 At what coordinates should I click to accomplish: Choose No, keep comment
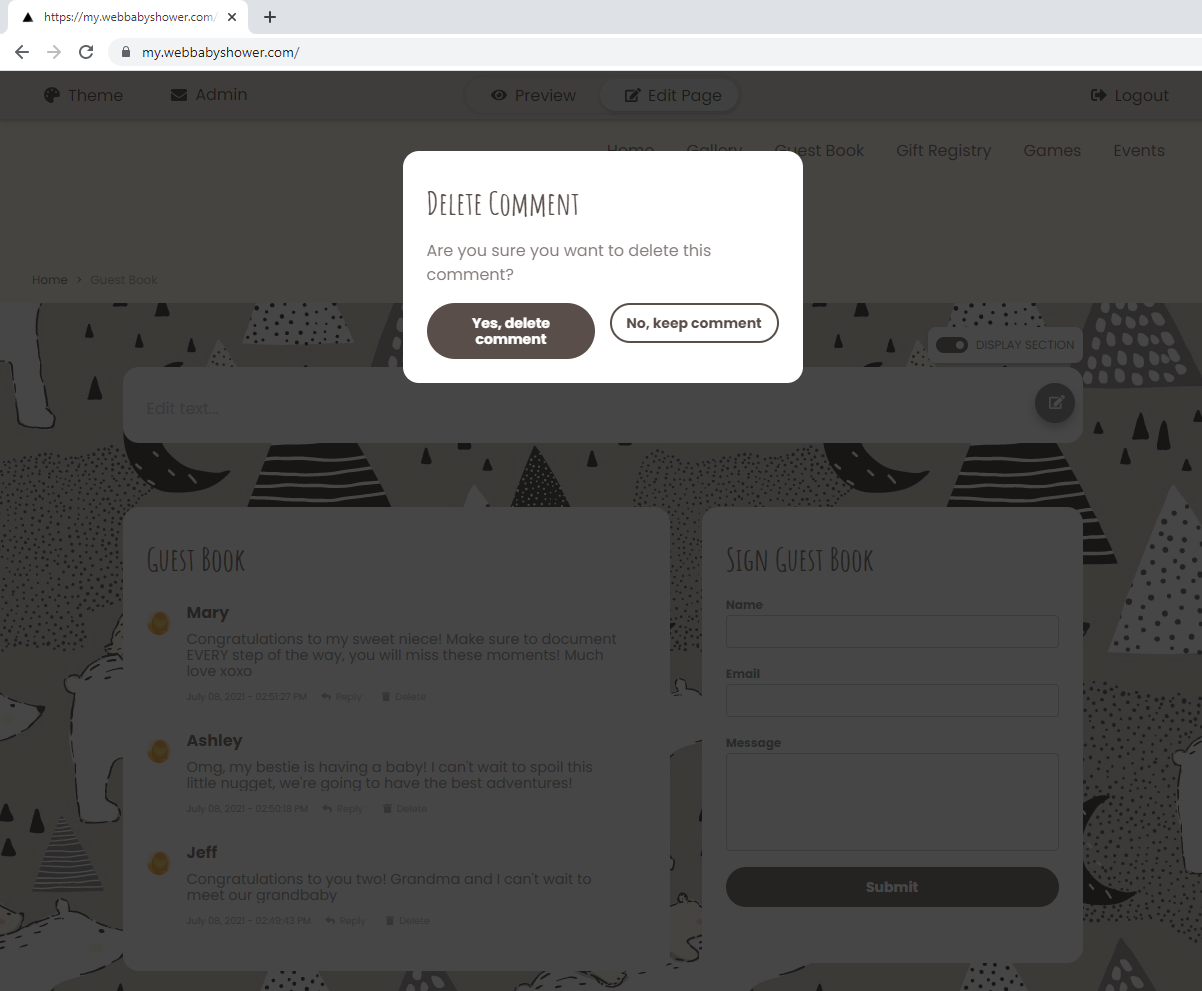694,323
